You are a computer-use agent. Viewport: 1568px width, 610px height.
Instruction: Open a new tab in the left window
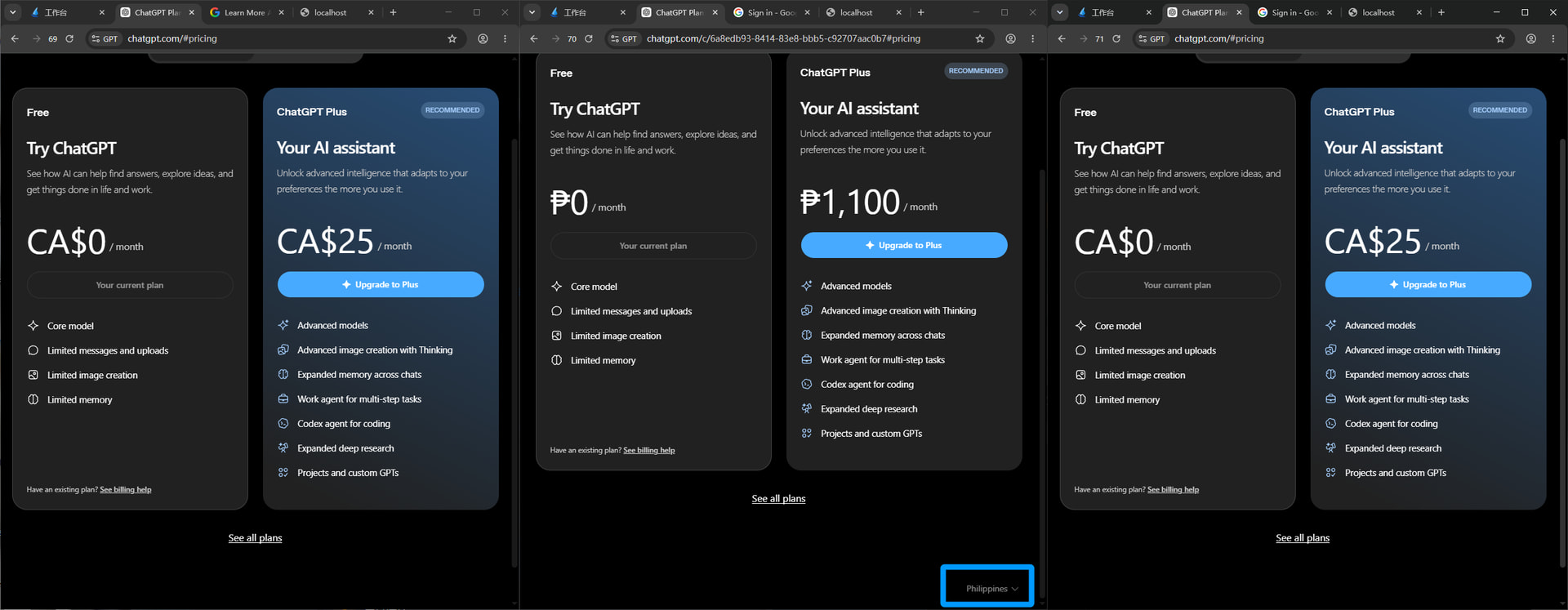tap(393, 12)
